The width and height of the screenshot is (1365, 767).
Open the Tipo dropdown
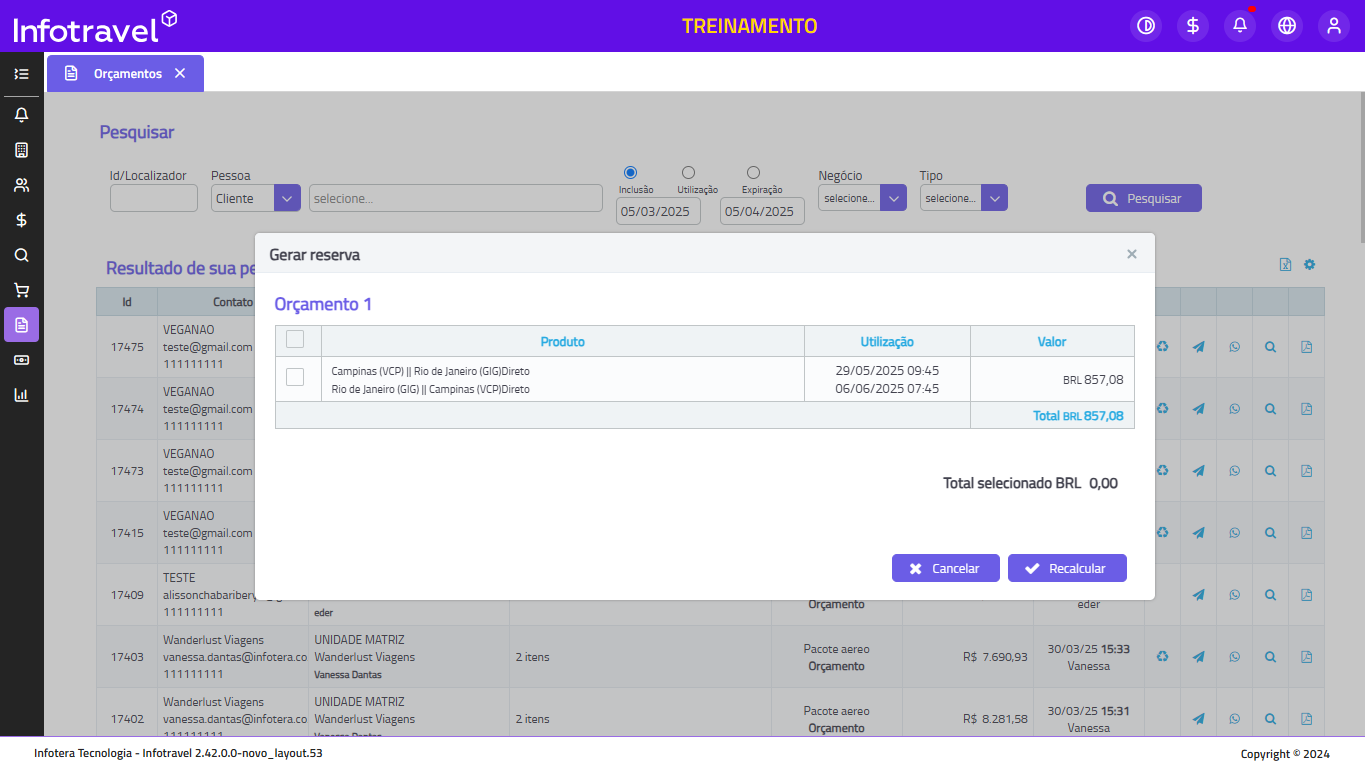coord(994,198)
